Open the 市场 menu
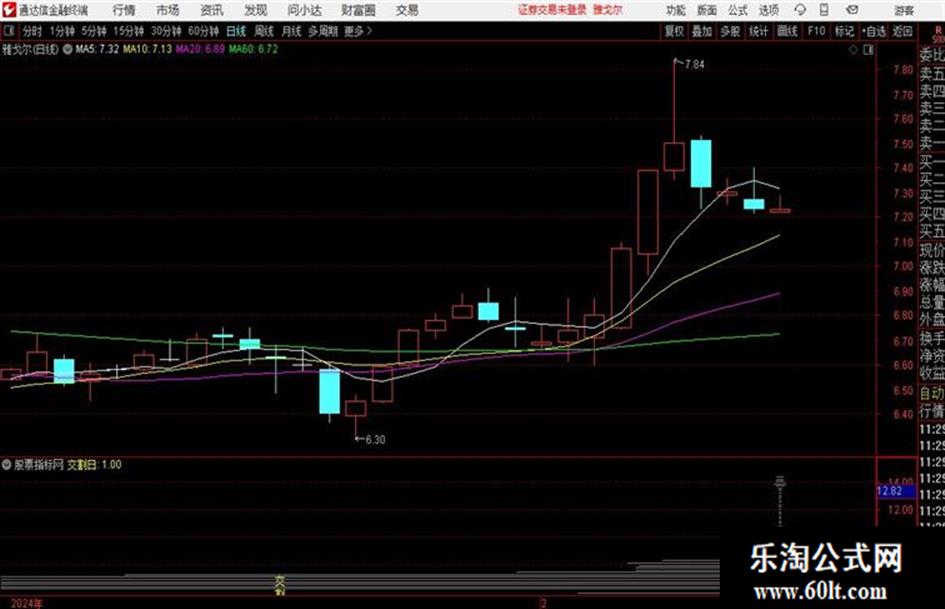945x609 pixels. click(x=168, y=10)
